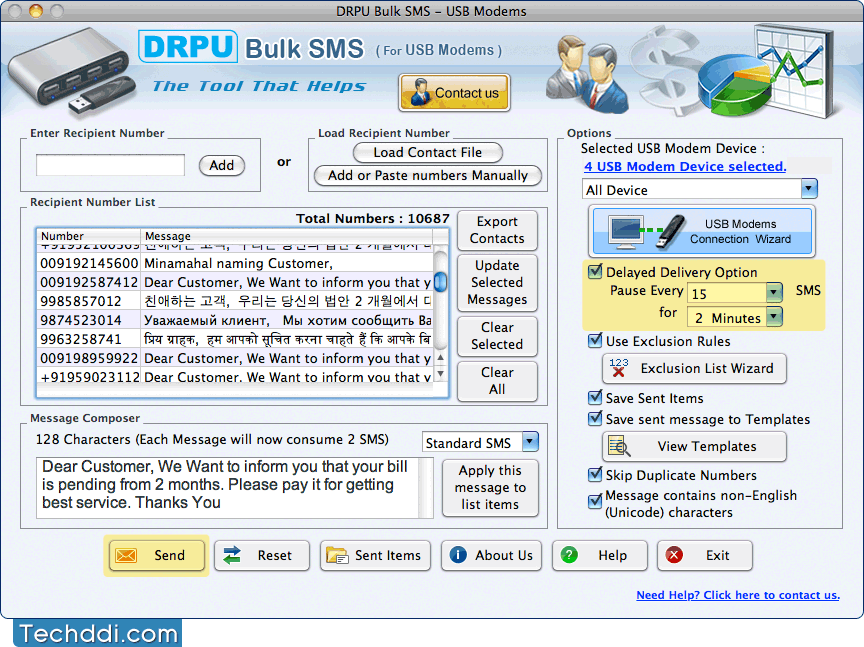Viewport: 864px width, 647px height.
Task: Click the View Templates magnifier icon
Action: pos(619,446)
